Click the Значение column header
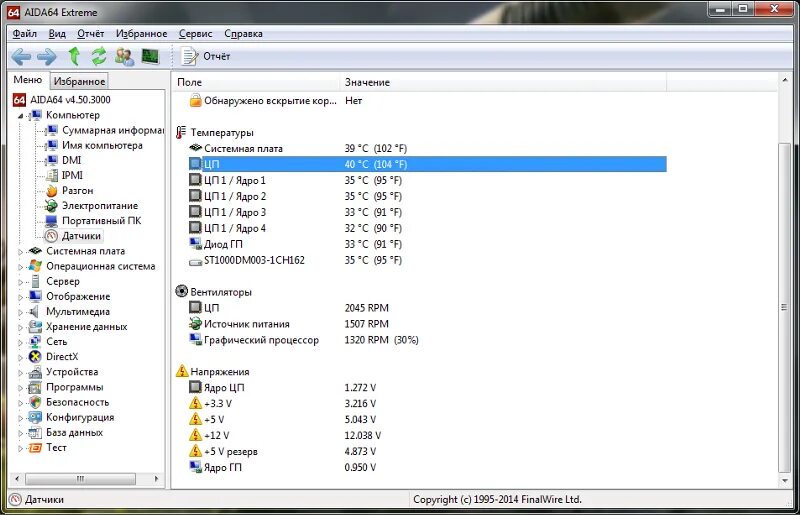The height and width of the screenshot is (515, 800). click(x=503, y=82)
